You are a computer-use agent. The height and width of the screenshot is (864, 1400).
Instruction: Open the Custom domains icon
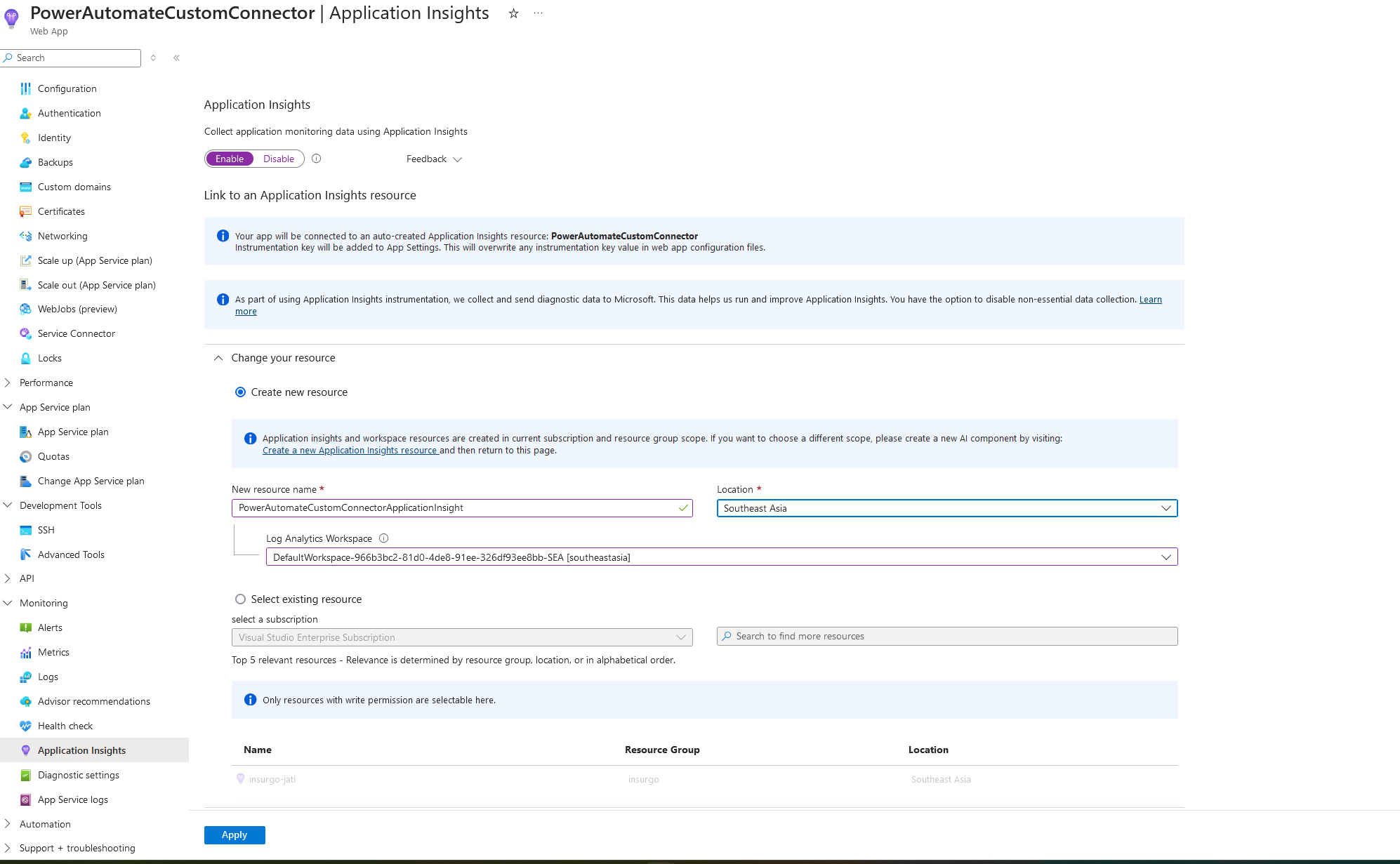pos(25,187)
